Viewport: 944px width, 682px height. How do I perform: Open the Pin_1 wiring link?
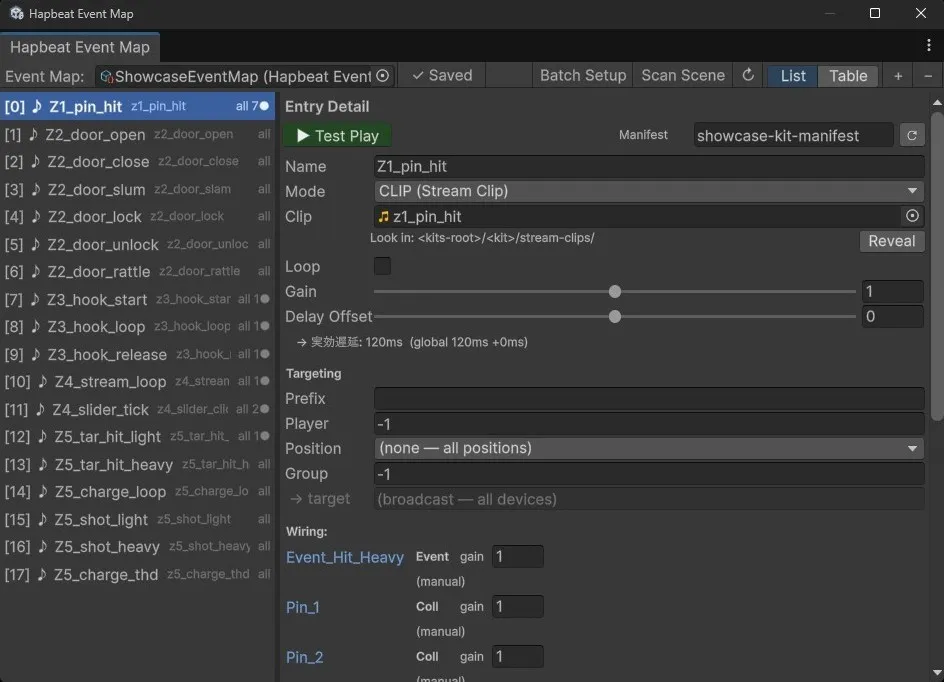click(303, 607)
